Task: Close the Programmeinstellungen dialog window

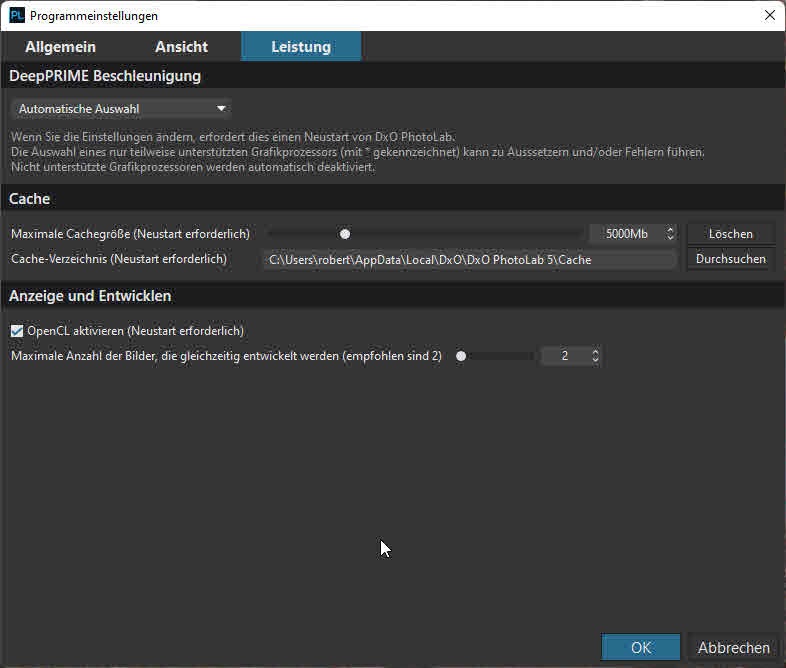Action: [x=769, y=16]
